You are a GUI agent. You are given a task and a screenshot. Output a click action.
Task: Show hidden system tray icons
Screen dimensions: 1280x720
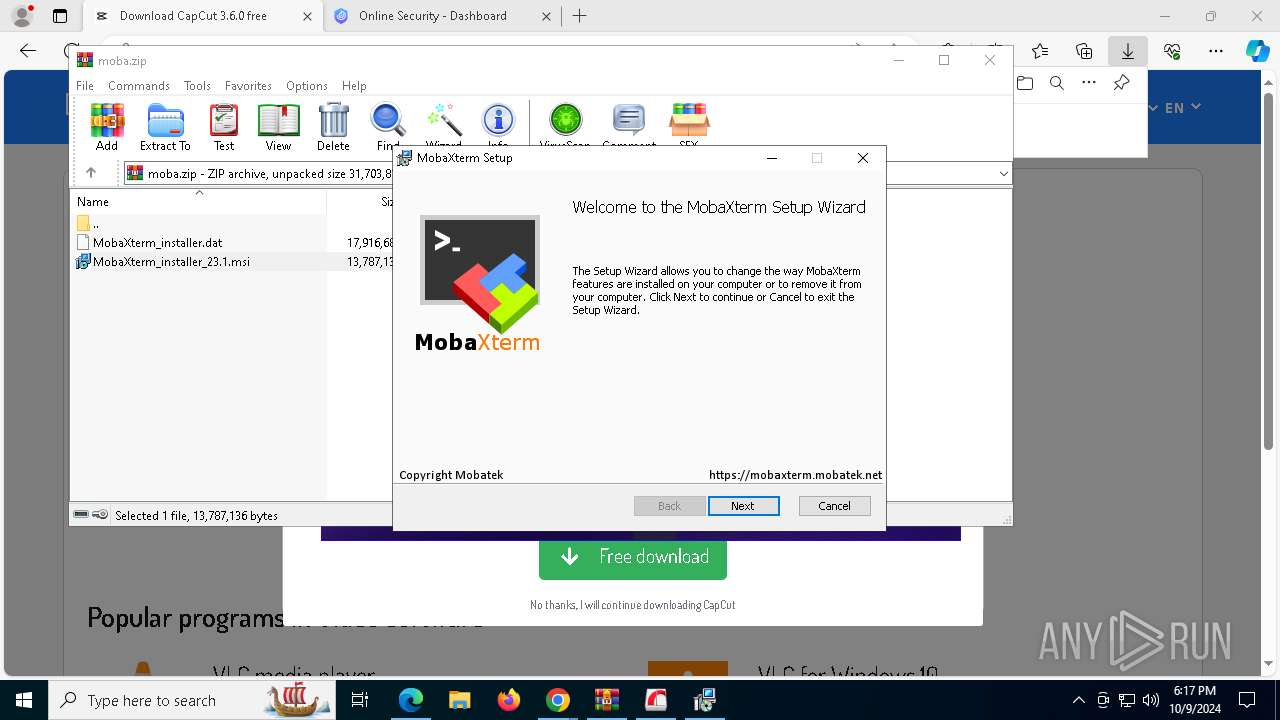click(x=1078, y=700)
